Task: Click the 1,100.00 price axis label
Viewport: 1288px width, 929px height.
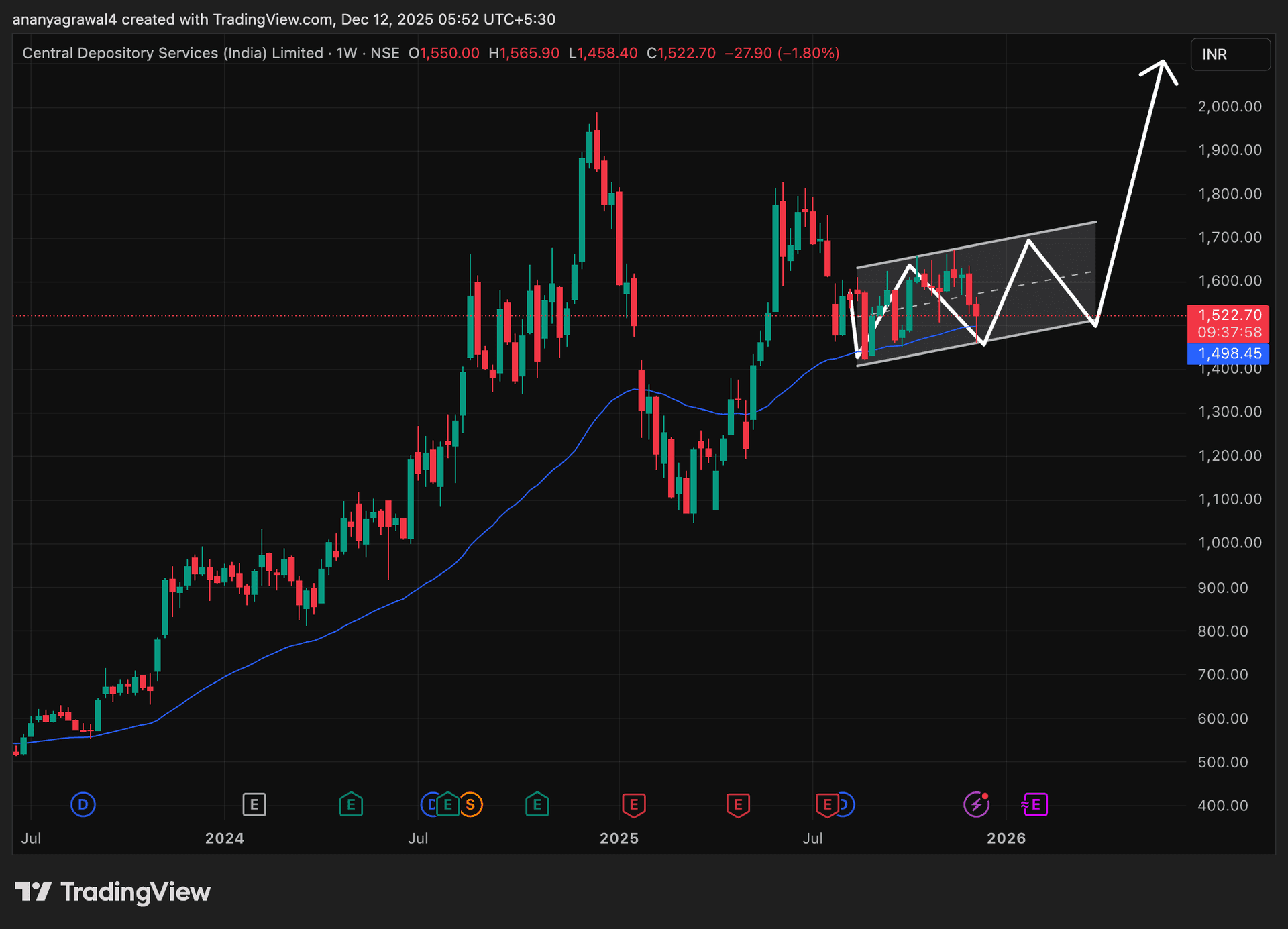Action: 1230,499
